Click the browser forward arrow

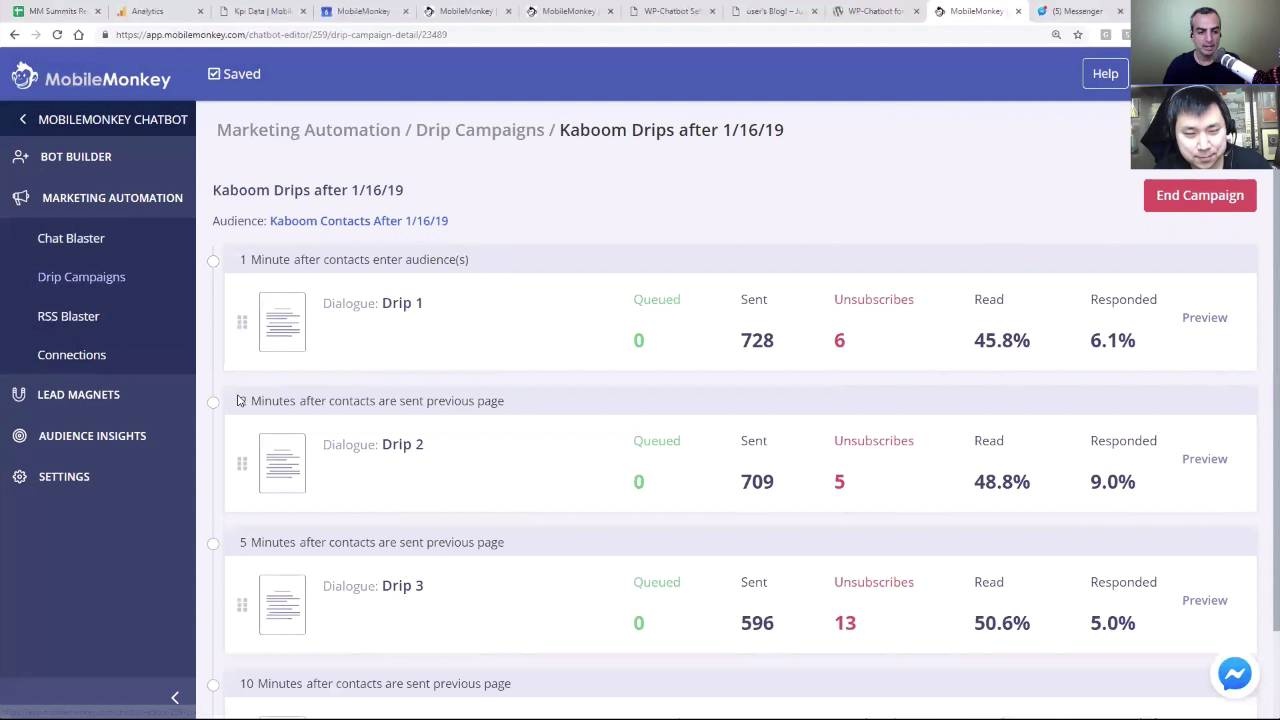pos(35,34)
